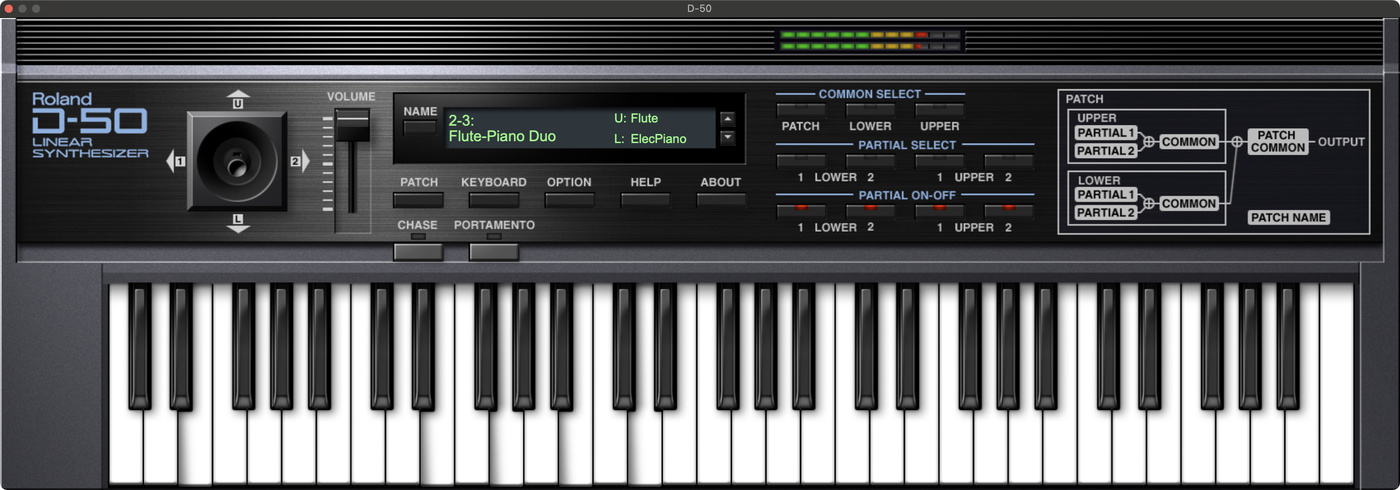The image size is (1400, 490).
Task: Click the first black key on the keyboard
Action: pyautogui.click(x=140, y=346)
